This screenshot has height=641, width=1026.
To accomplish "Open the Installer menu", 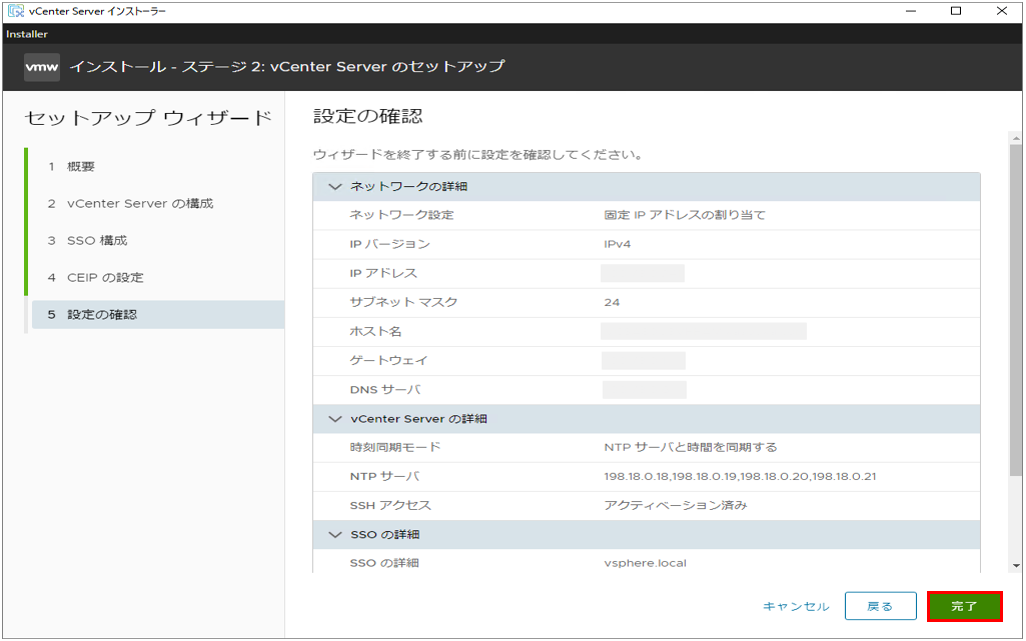I will [27, 34].
